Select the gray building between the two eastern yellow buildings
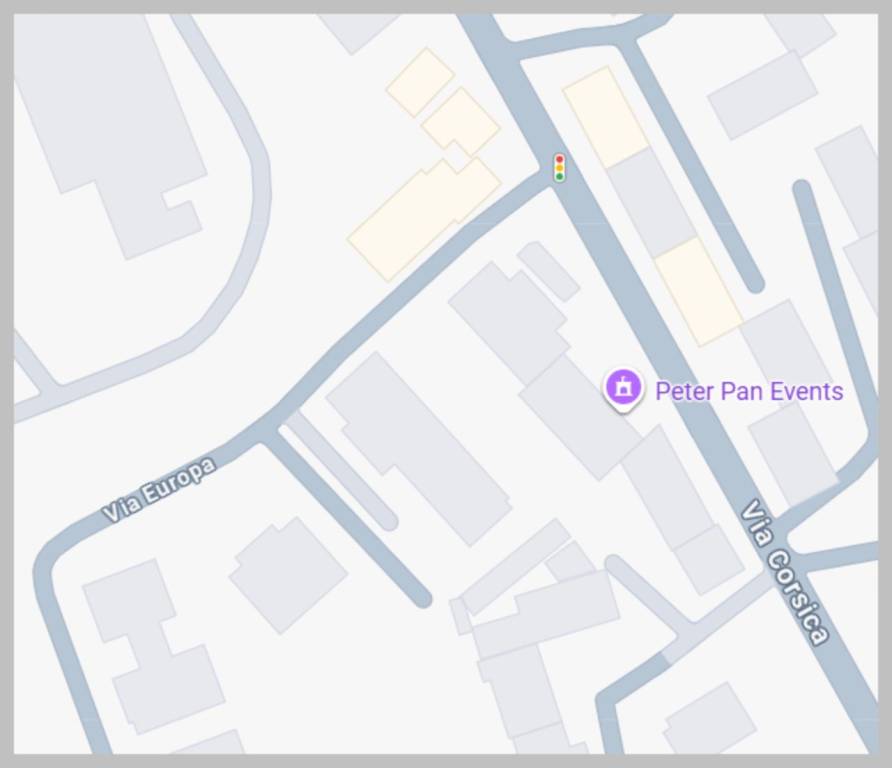The height and width of the screenshot is (768, 892). point(652,203)
